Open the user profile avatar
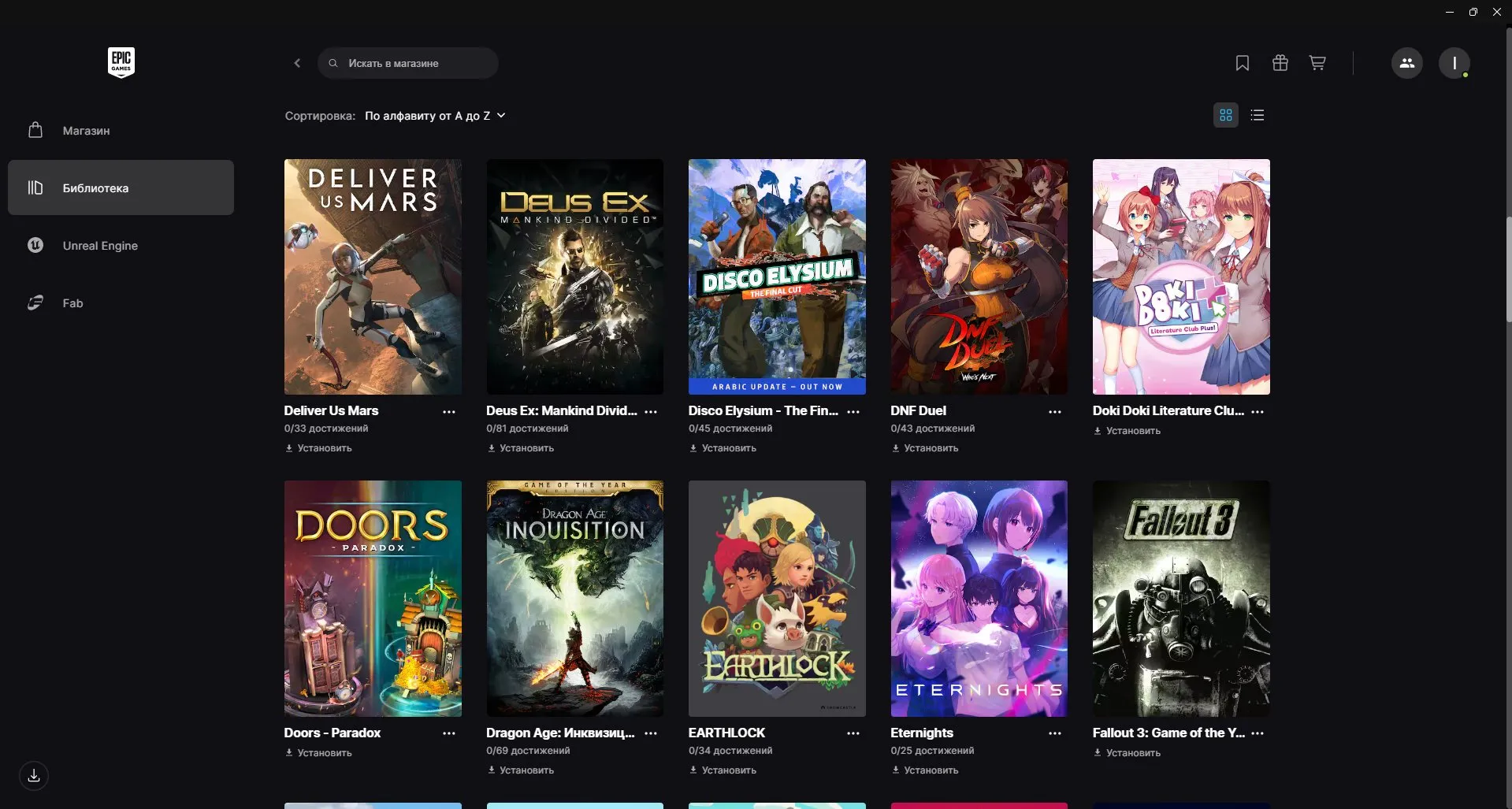The height and width of the screenshot is (809, 1512). pos(1454,63)
